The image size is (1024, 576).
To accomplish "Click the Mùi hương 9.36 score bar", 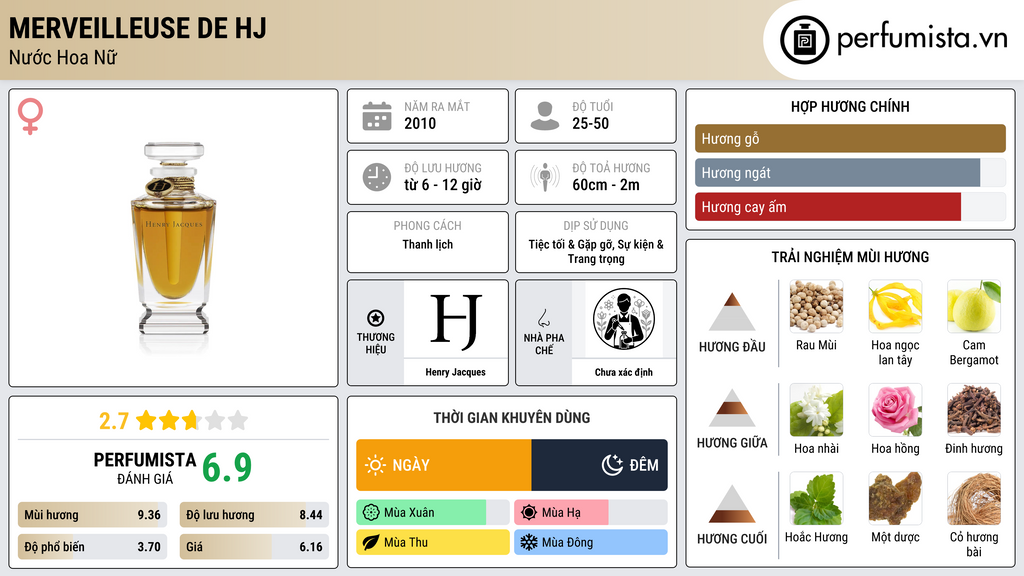I will pos(92,515).
